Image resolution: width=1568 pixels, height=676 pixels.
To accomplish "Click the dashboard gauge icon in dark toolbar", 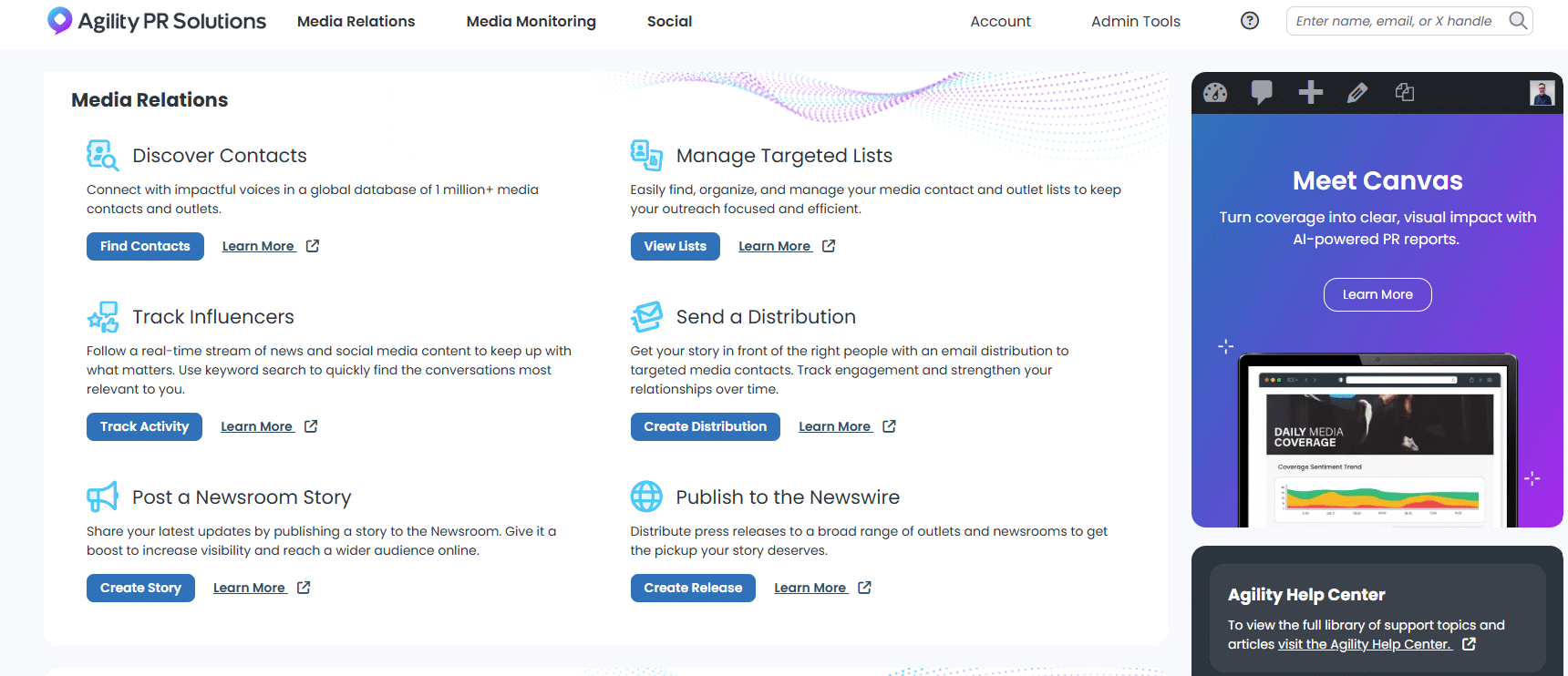I will pyautogui.click(x=1215, y=92).
